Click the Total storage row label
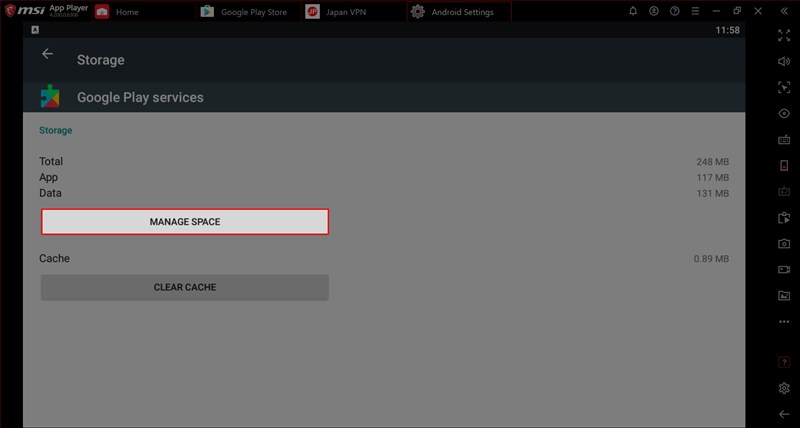 51,161
